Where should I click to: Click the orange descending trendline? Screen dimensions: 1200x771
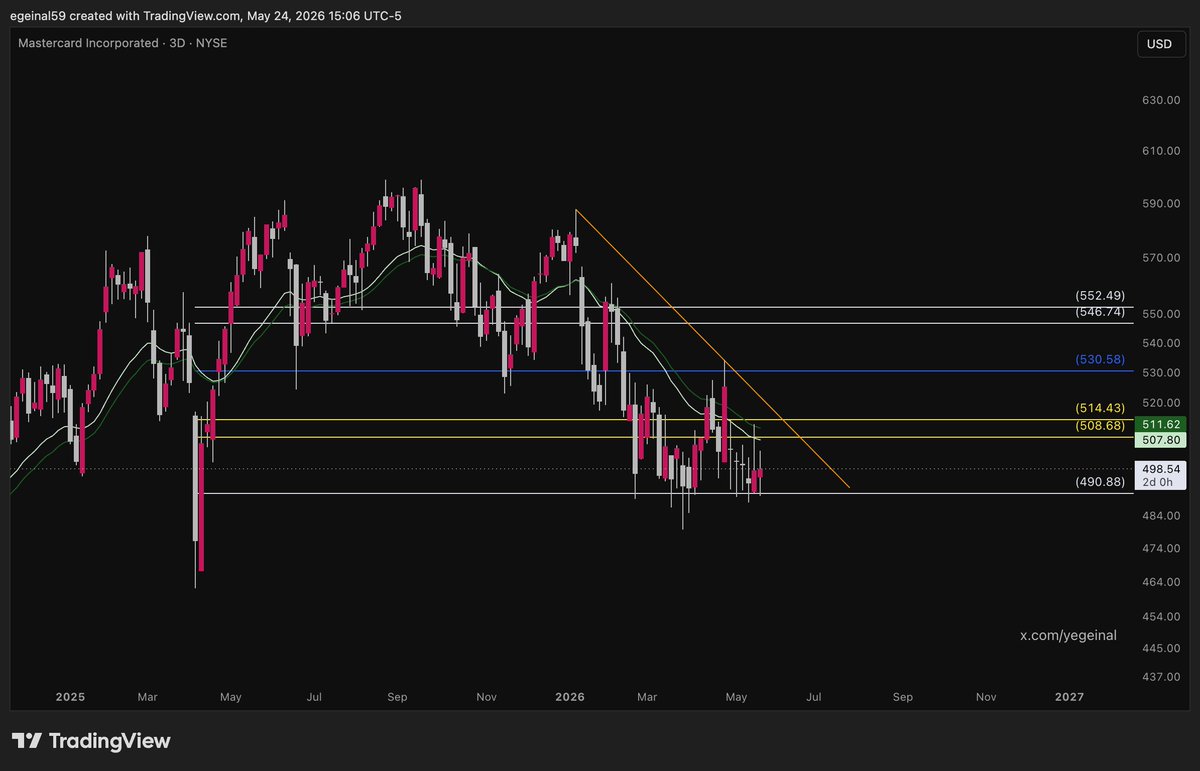point(712,348)
